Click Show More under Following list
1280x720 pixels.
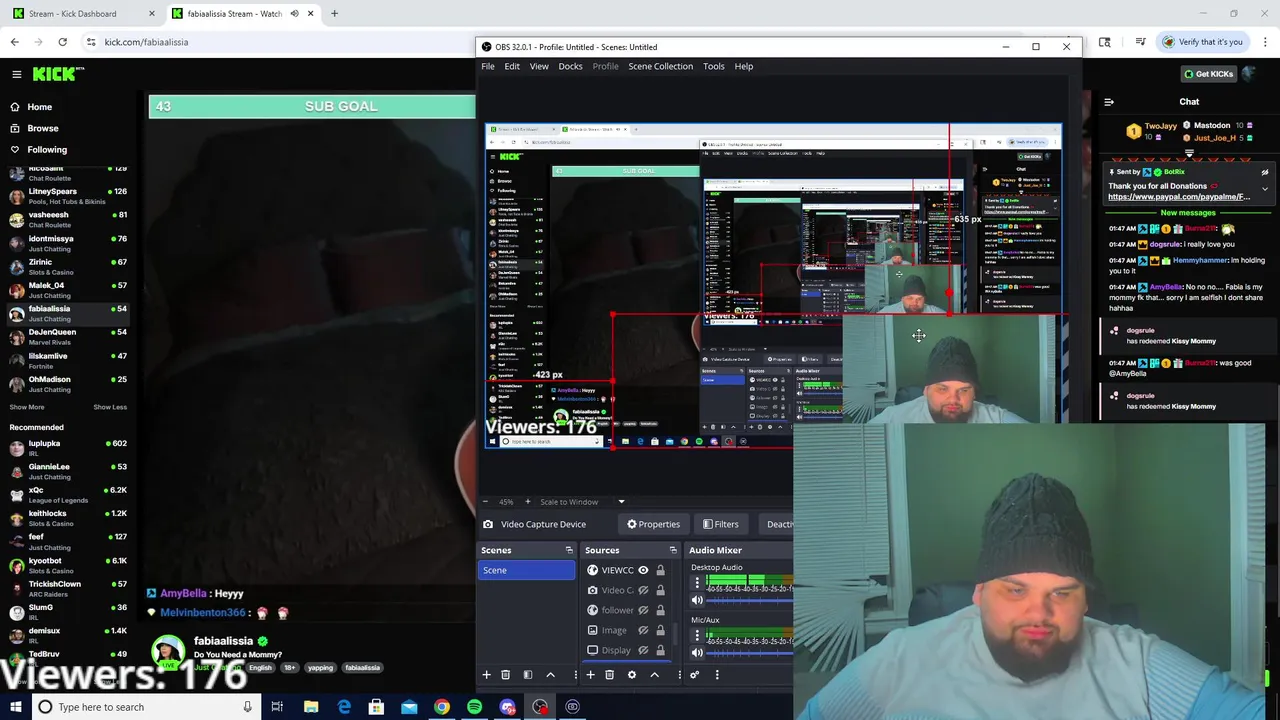27,407
